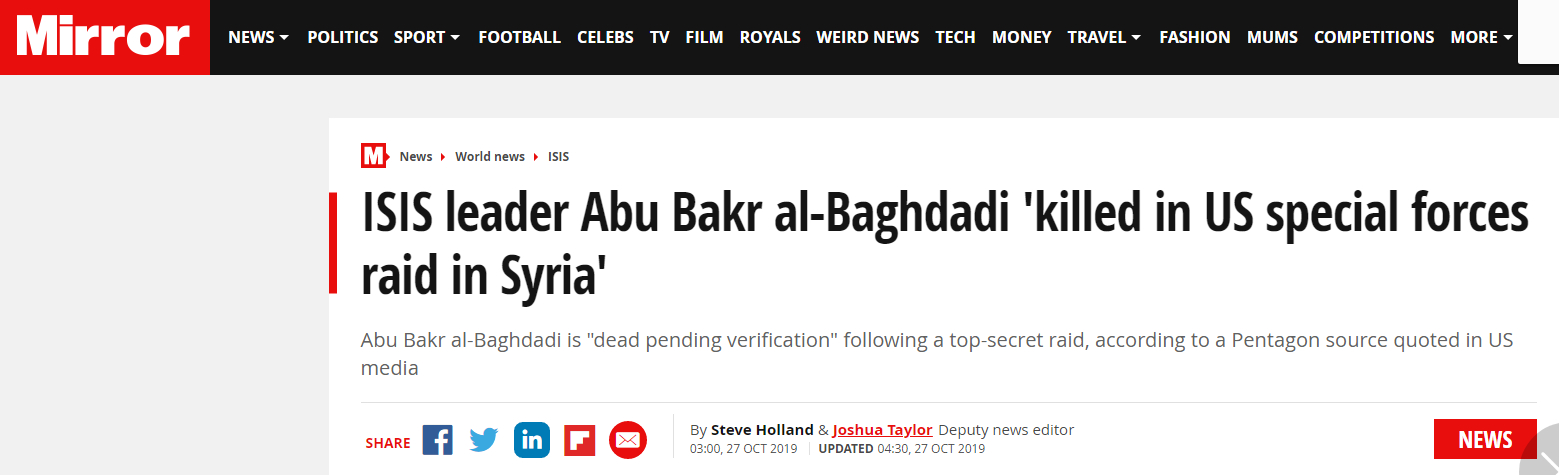Click the ISIS breadcrumb link

[558, 157]
